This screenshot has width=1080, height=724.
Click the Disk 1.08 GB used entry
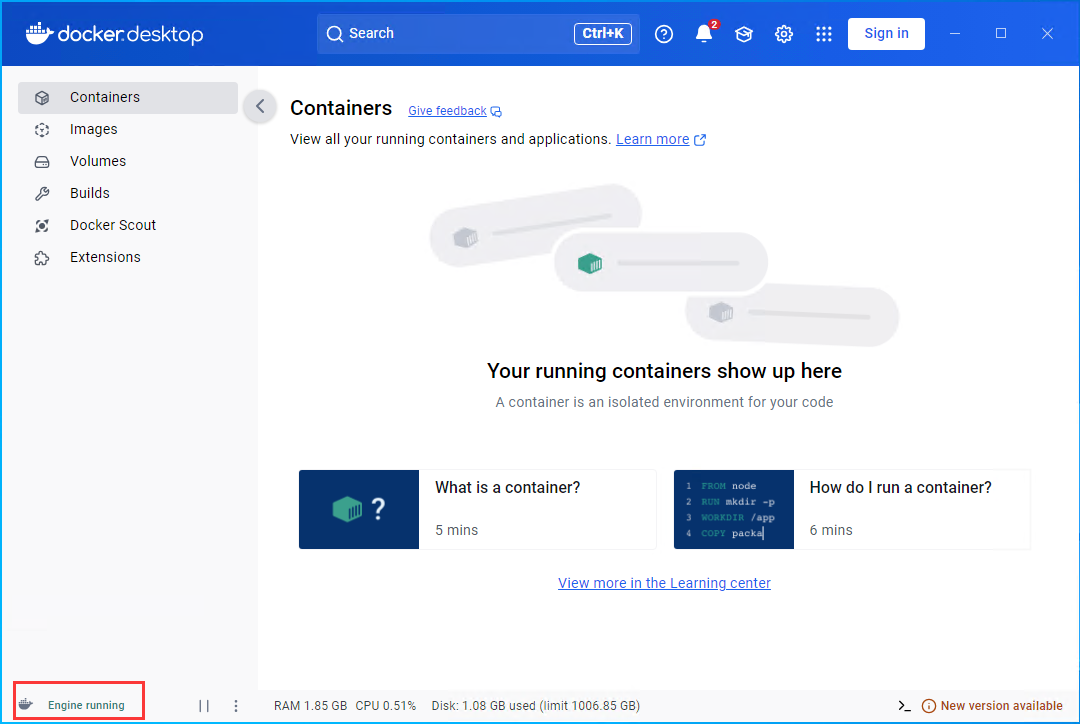536,705
